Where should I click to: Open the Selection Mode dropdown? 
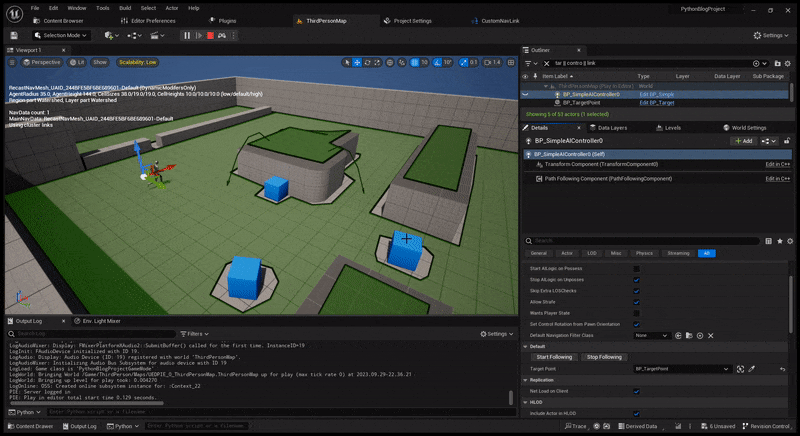click(61, 35)
